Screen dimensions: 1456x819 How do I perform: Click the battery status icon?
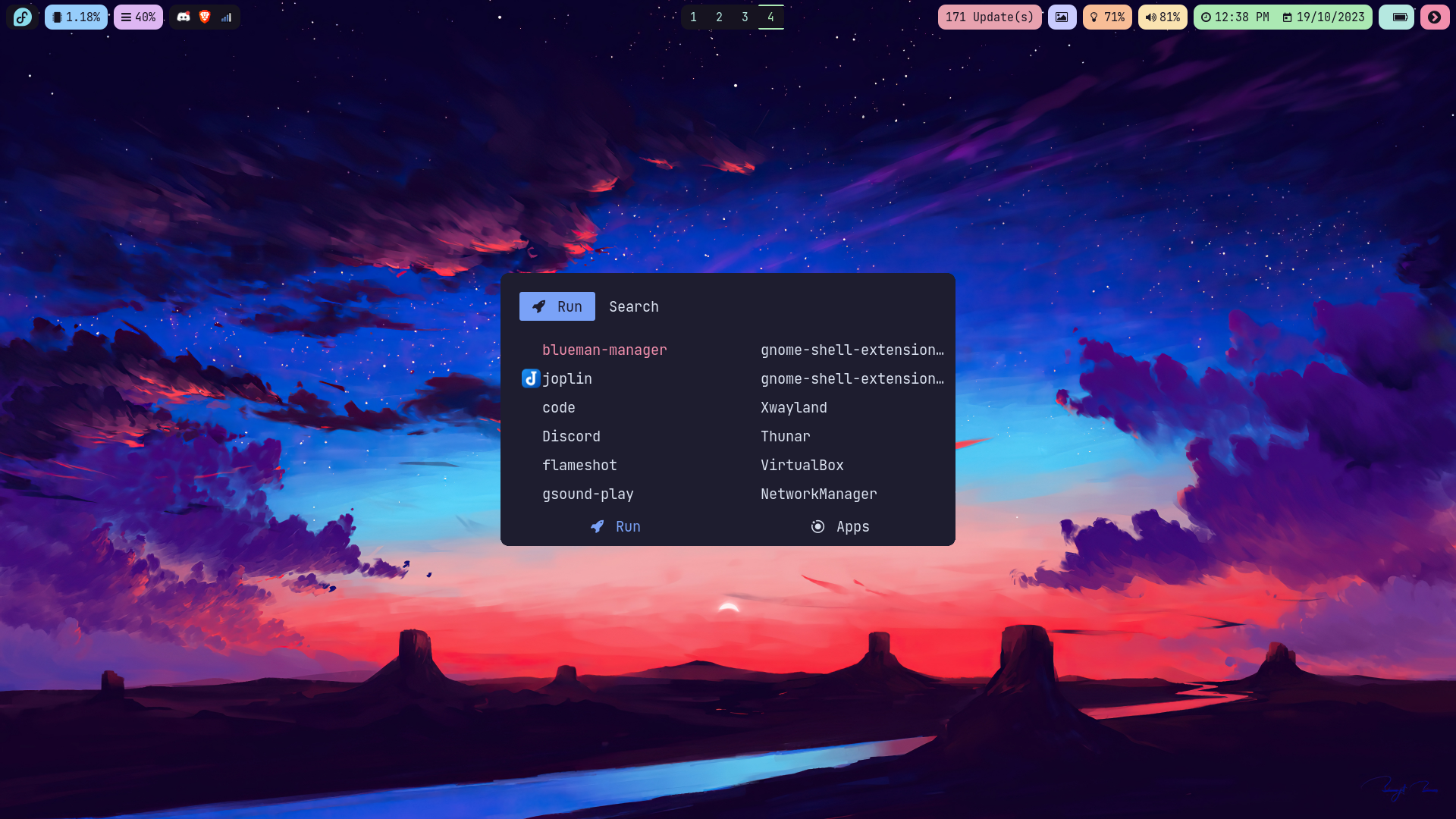[1399, 17]
